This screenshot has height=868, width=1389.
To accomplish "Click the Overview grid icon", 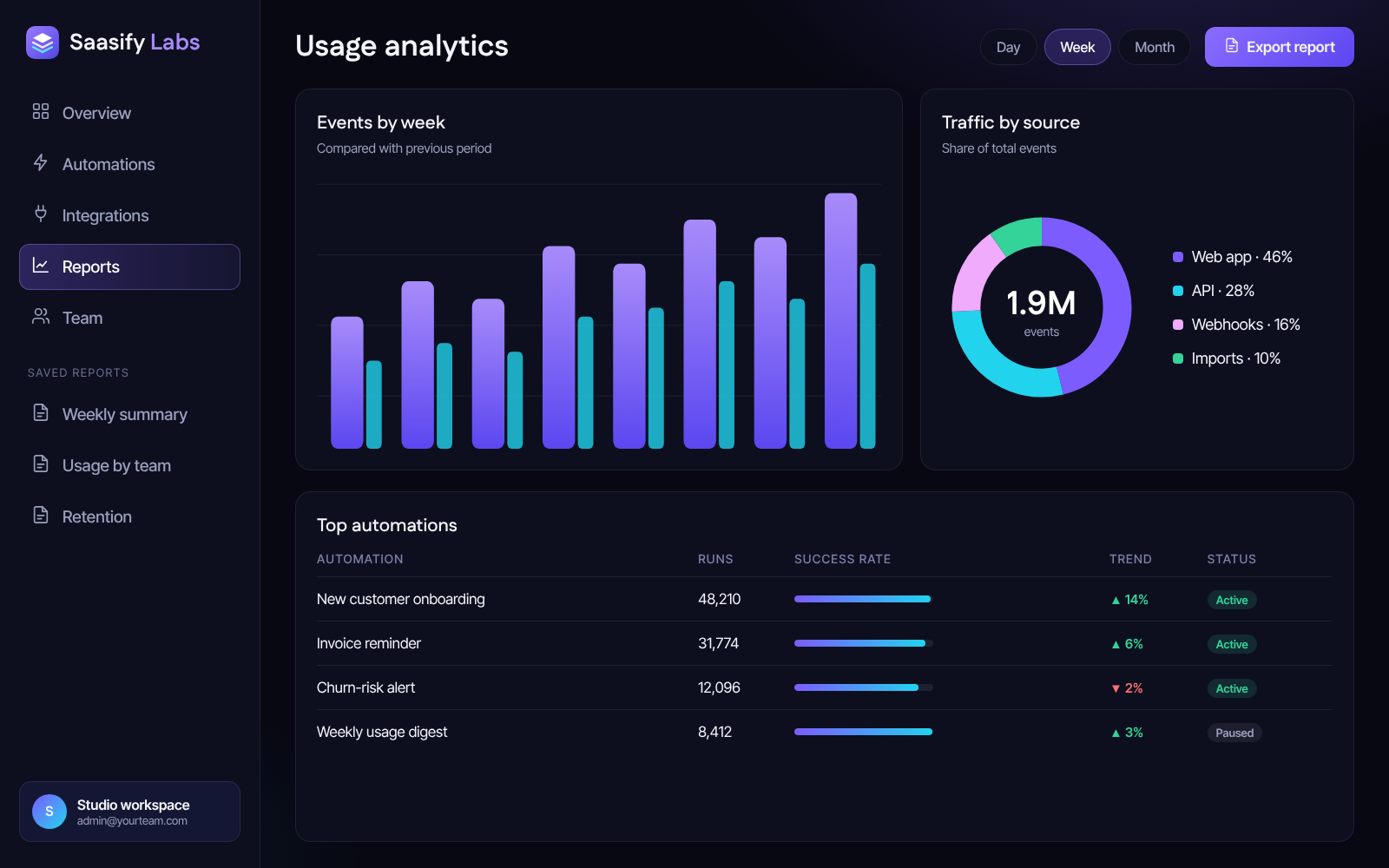I will pyautogui.click(x=41, y=111).
